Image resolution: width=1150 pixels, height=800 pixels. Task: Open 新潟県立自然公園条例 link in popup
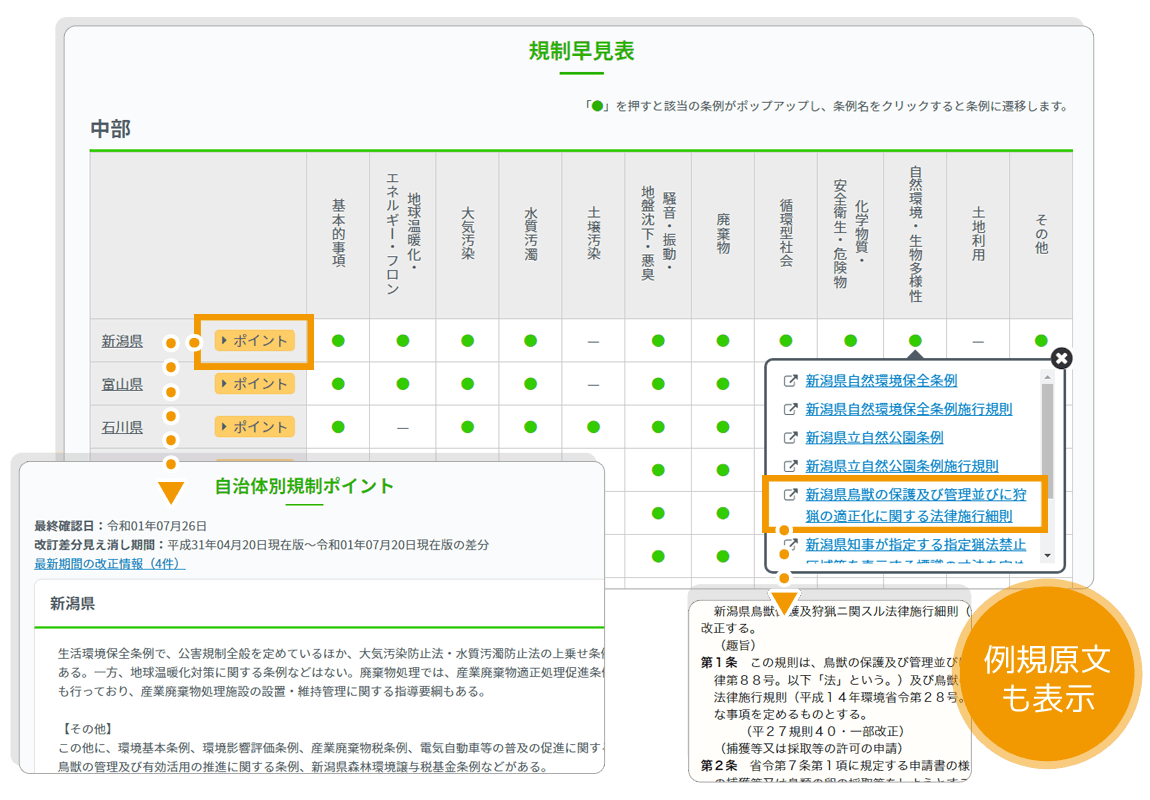pyautogui.click(x=874, y=438)
